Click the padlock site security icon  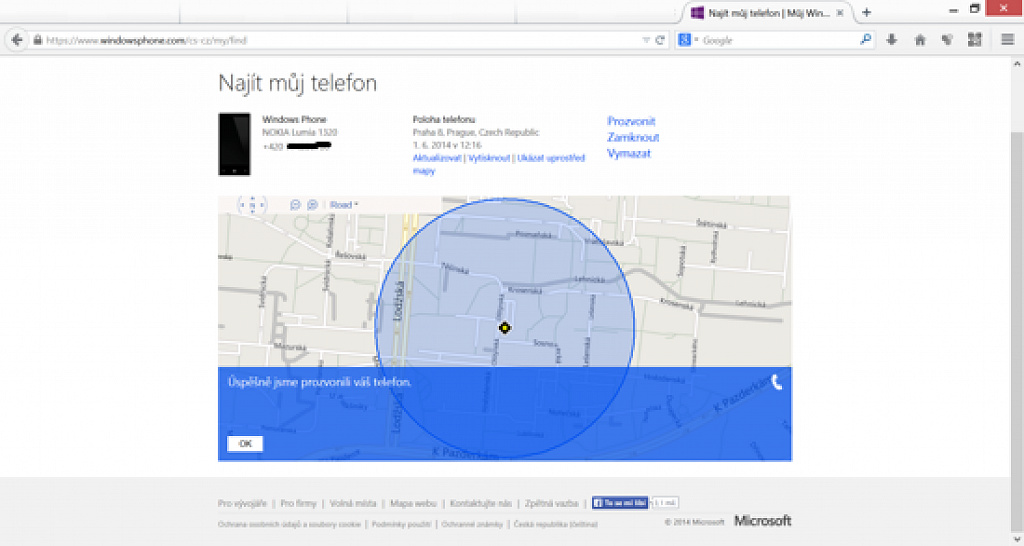[38, 40]
